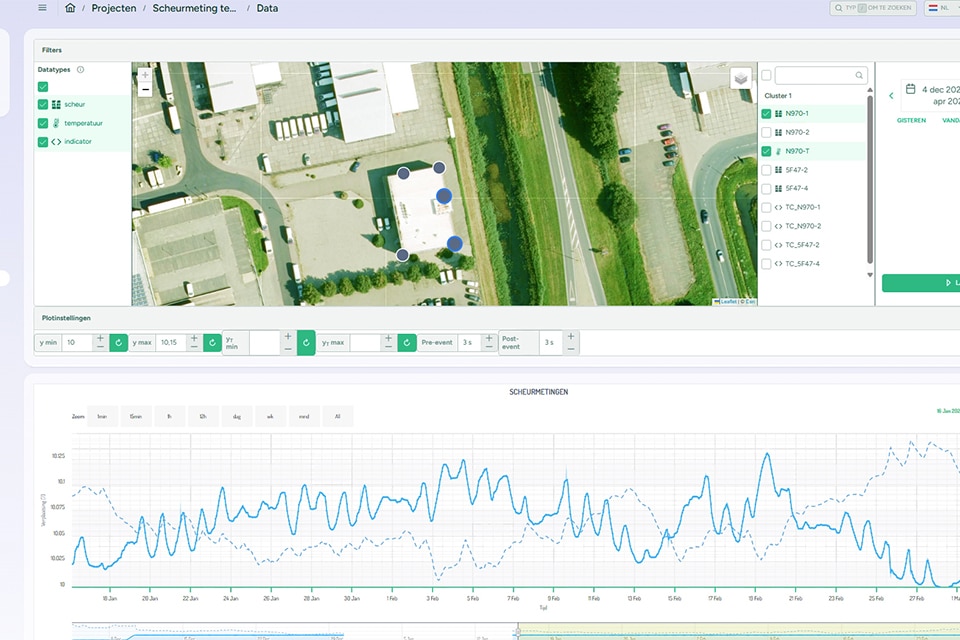The width and height of the screenshot is (960, 640).
Task: Set chart zoom to wk
Action: 270,416
